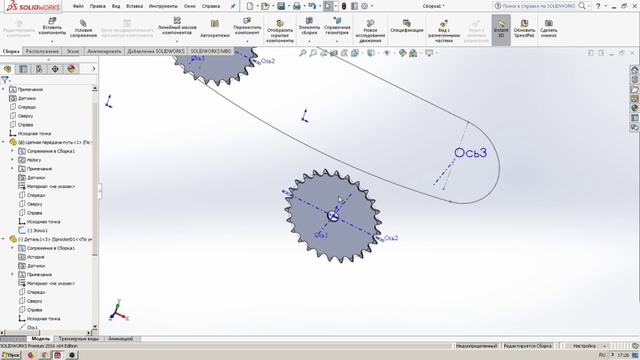This screenshot has width=640, height=360.
Task: Click the Open document icon
Action: coord(265,6)
